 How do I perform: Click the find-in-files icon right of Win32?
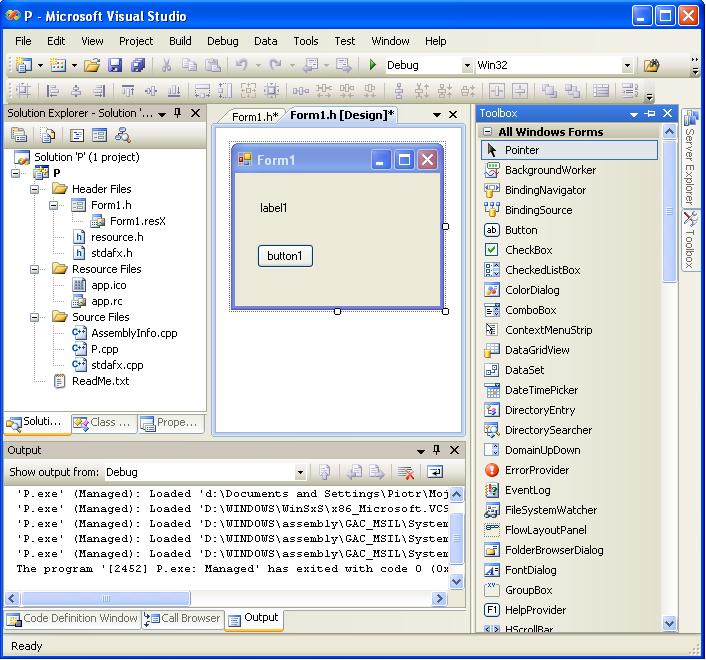(x=651, y=65)
